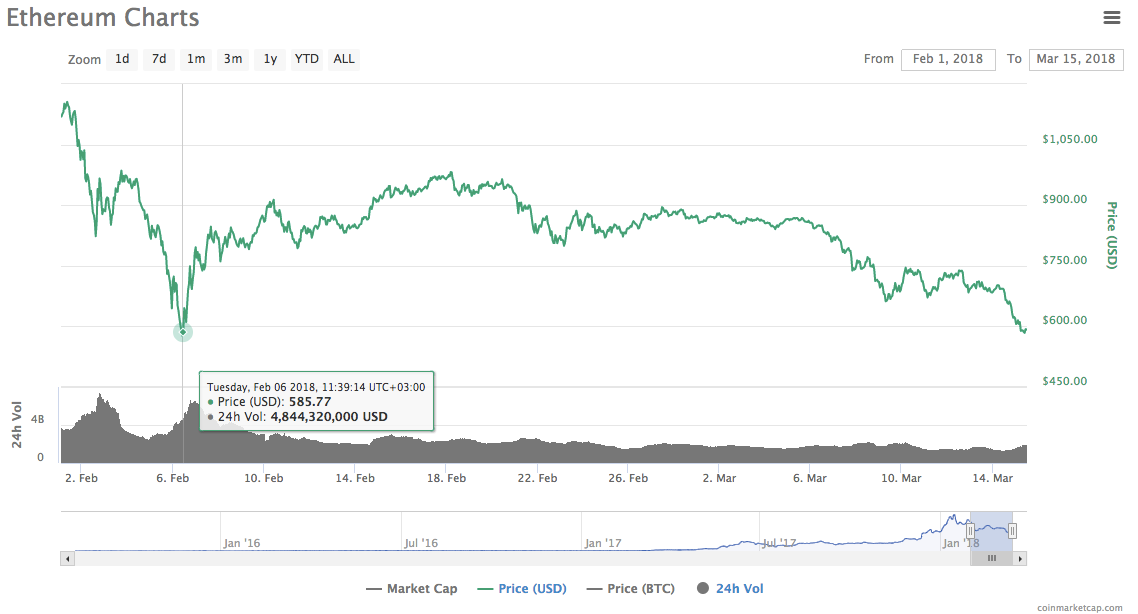Click the $600.00 price axis label

(1065, 320)
